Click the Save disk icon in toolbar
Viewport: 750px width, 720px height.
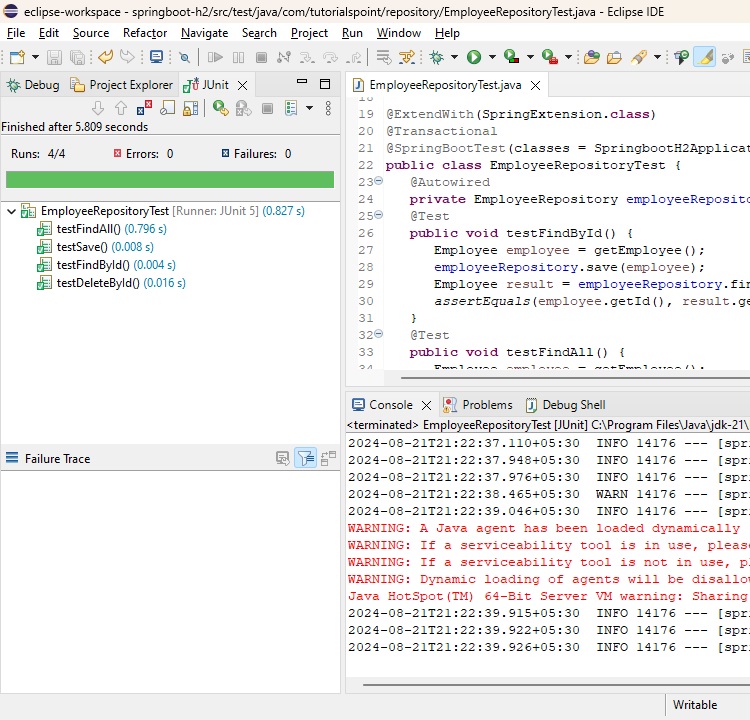(x=53, y=58)
